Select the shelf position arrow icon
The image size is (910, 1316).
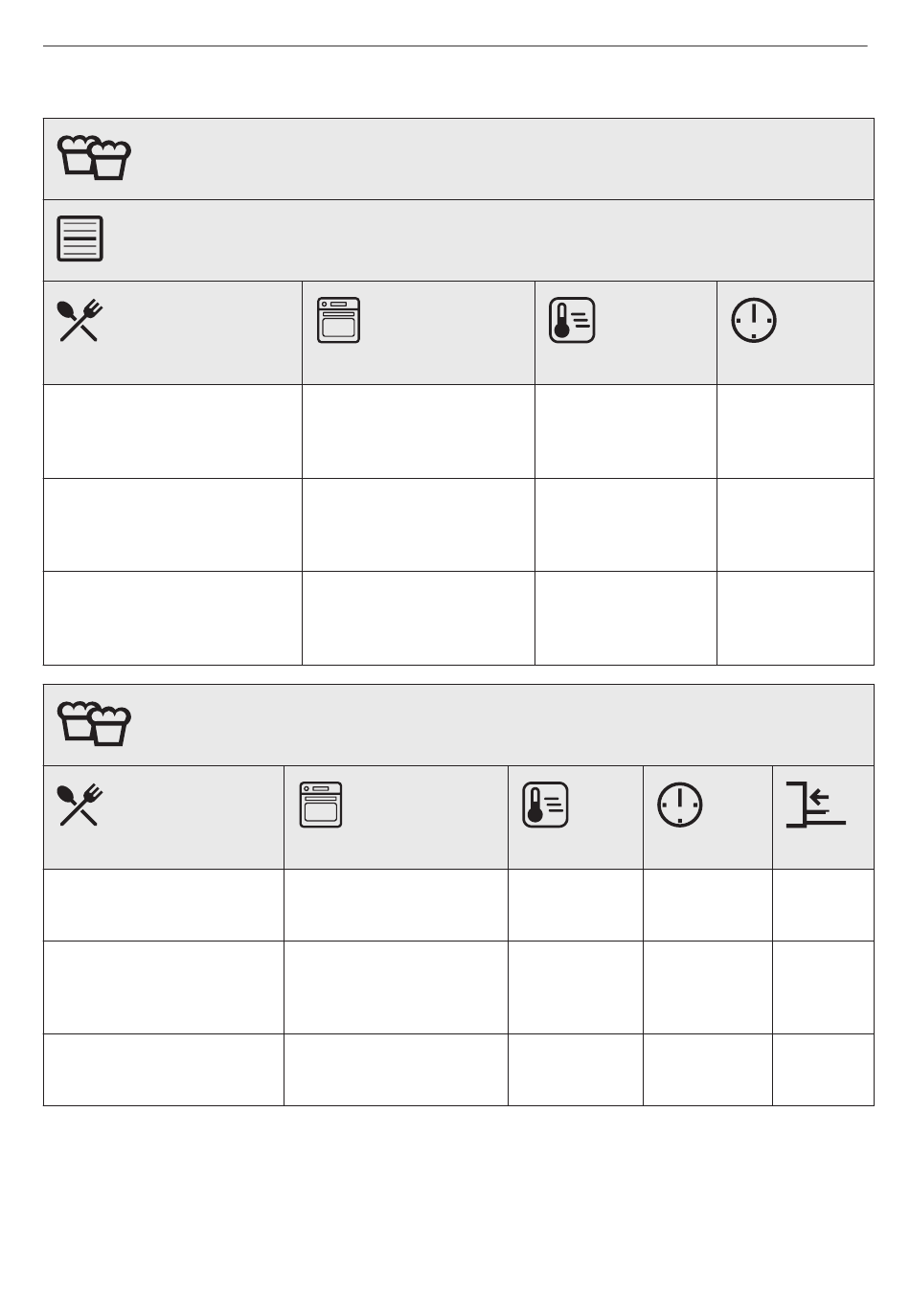(816, 805)
